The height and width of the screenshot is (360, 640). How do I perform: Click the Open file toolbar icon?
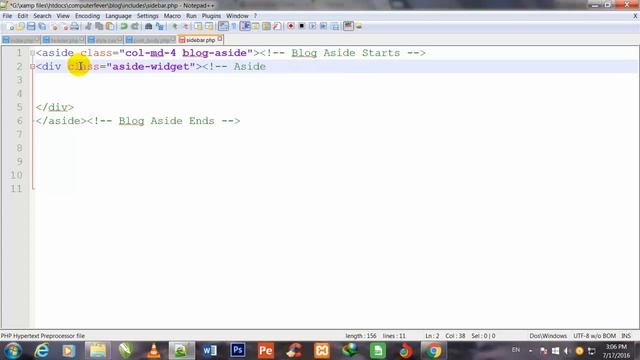[20, 27]
